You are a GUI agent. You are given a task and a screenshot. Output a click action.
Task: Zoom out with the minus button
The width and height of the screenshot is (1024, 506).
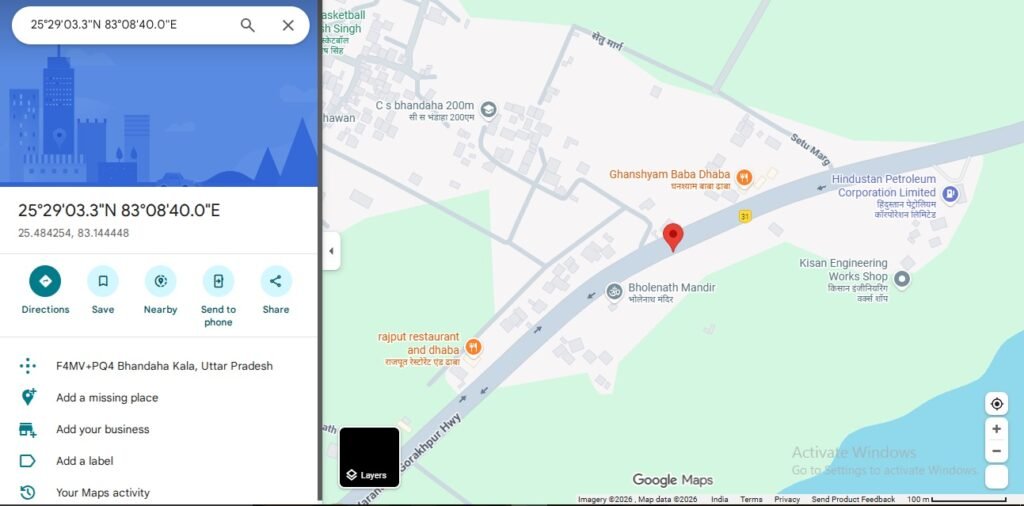(x=997, y=451)
